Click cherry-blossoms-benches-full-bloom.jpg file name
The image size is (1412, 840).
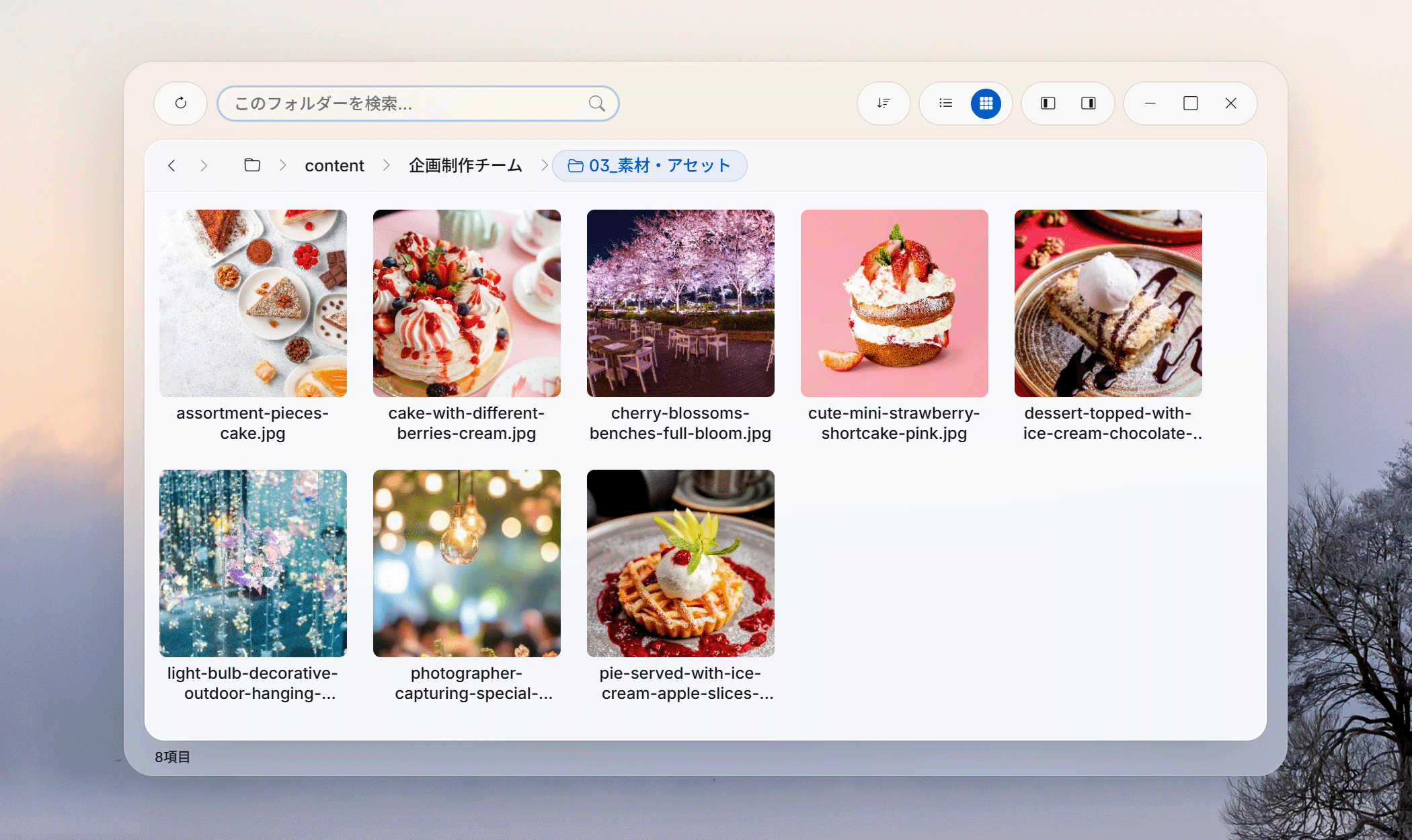(680, 423)
